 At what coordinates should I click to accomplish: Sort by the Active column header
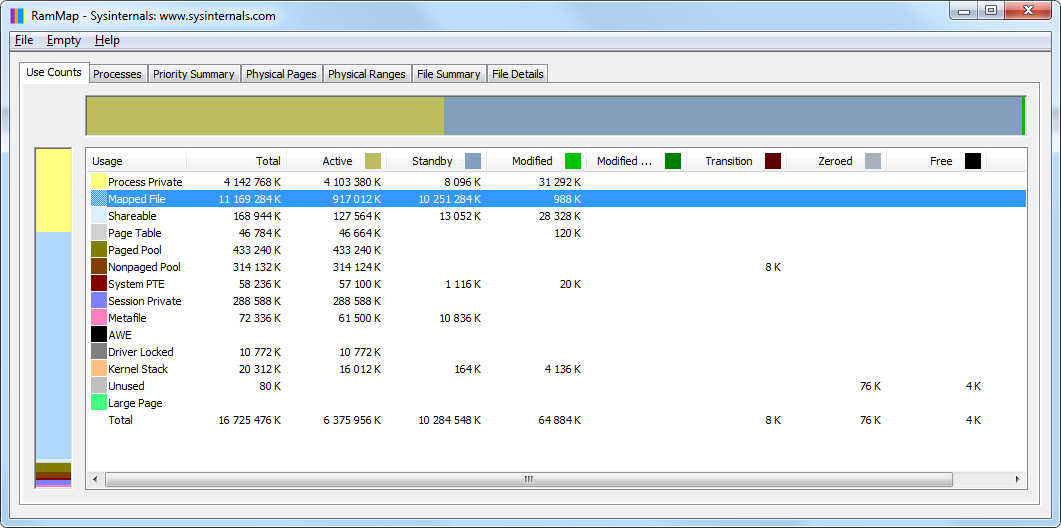tap(336, 161)
